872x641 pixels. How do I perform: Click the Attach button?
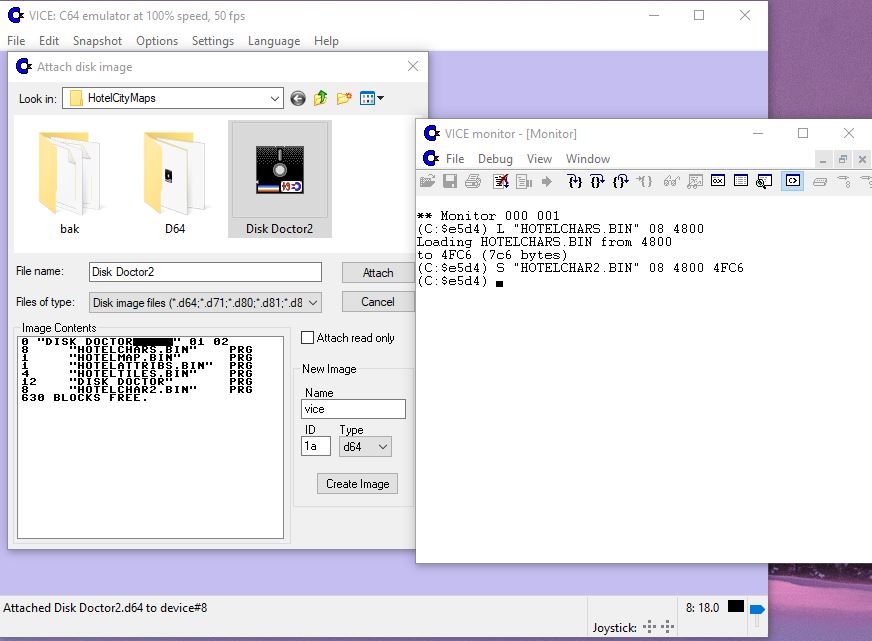[x=378, y=272]
